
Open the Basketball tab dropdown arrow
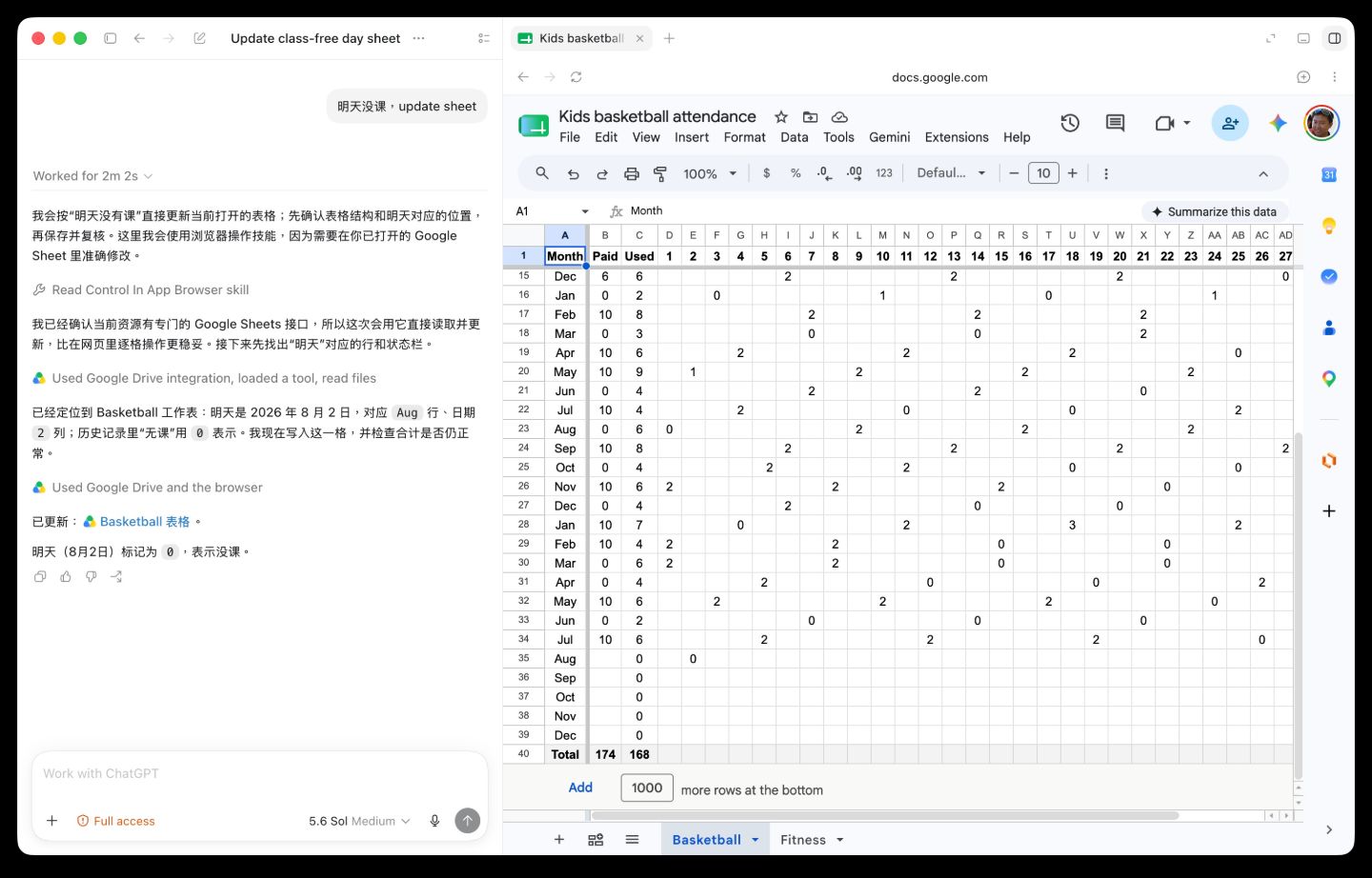coord(755,840)
